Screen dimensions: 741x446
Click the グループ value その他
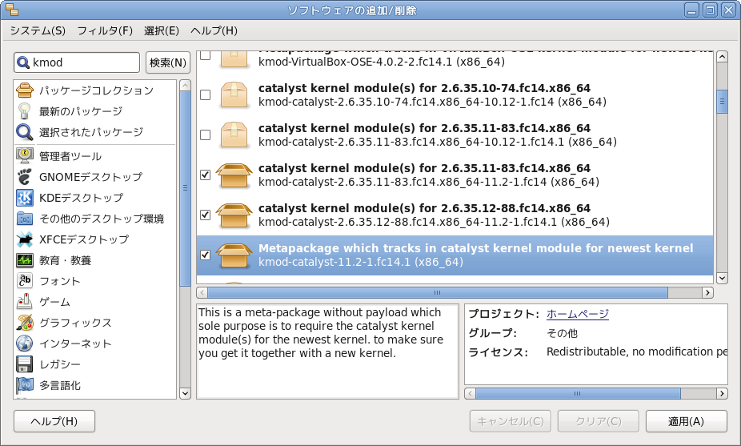pyautogui.click(x=562, y=333)
